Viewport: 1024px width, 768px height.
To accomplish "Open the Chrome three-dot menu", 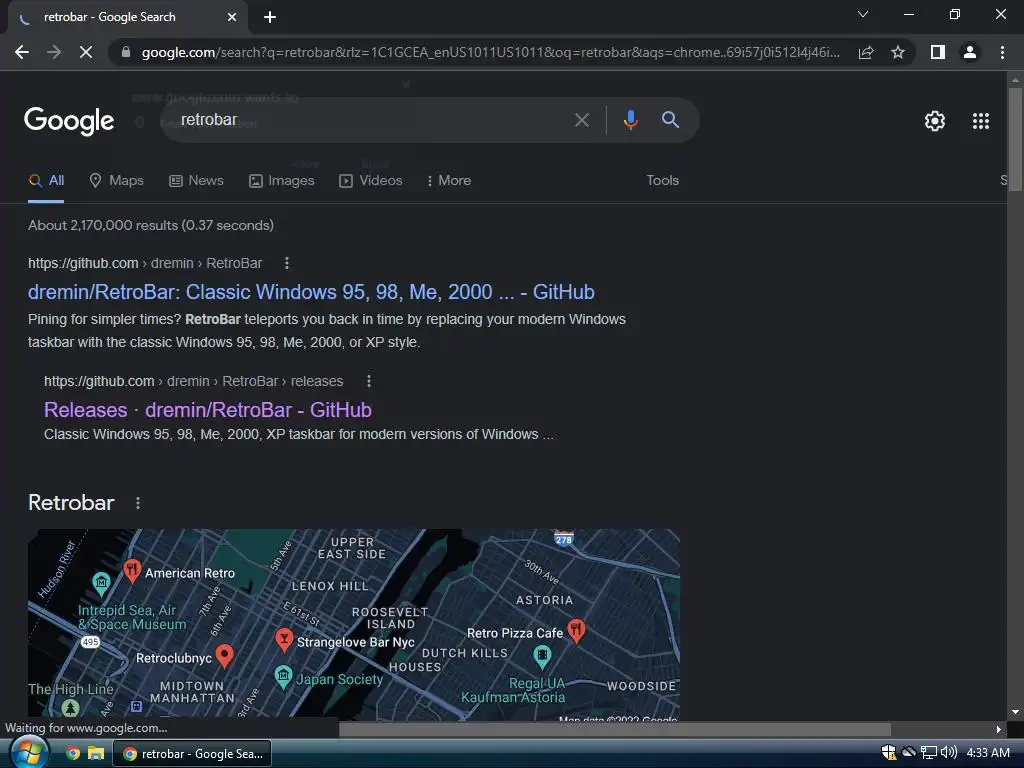I will (x=1002, y=52).
